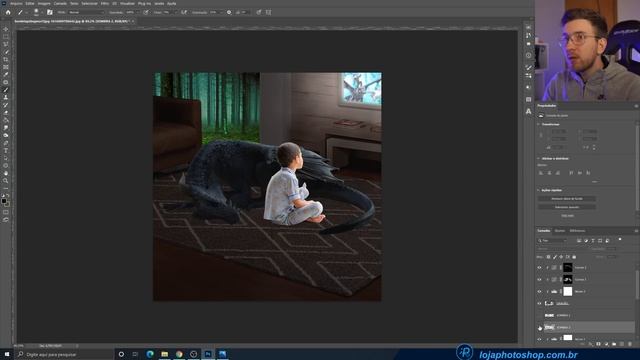Open the layer filter Kind dropdown

coord(553,241)
